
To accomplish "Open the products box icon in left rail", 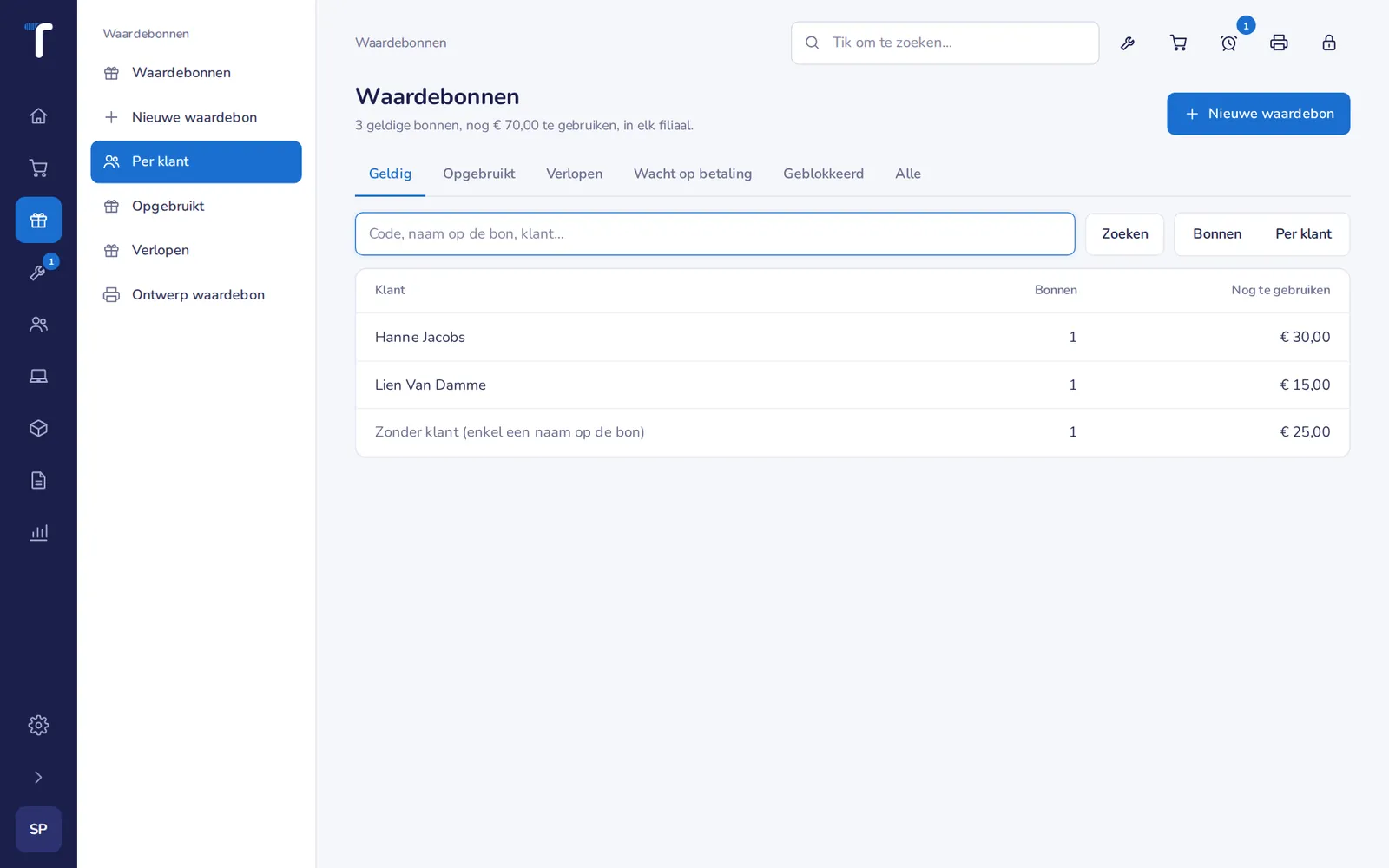I will (38, 428).
